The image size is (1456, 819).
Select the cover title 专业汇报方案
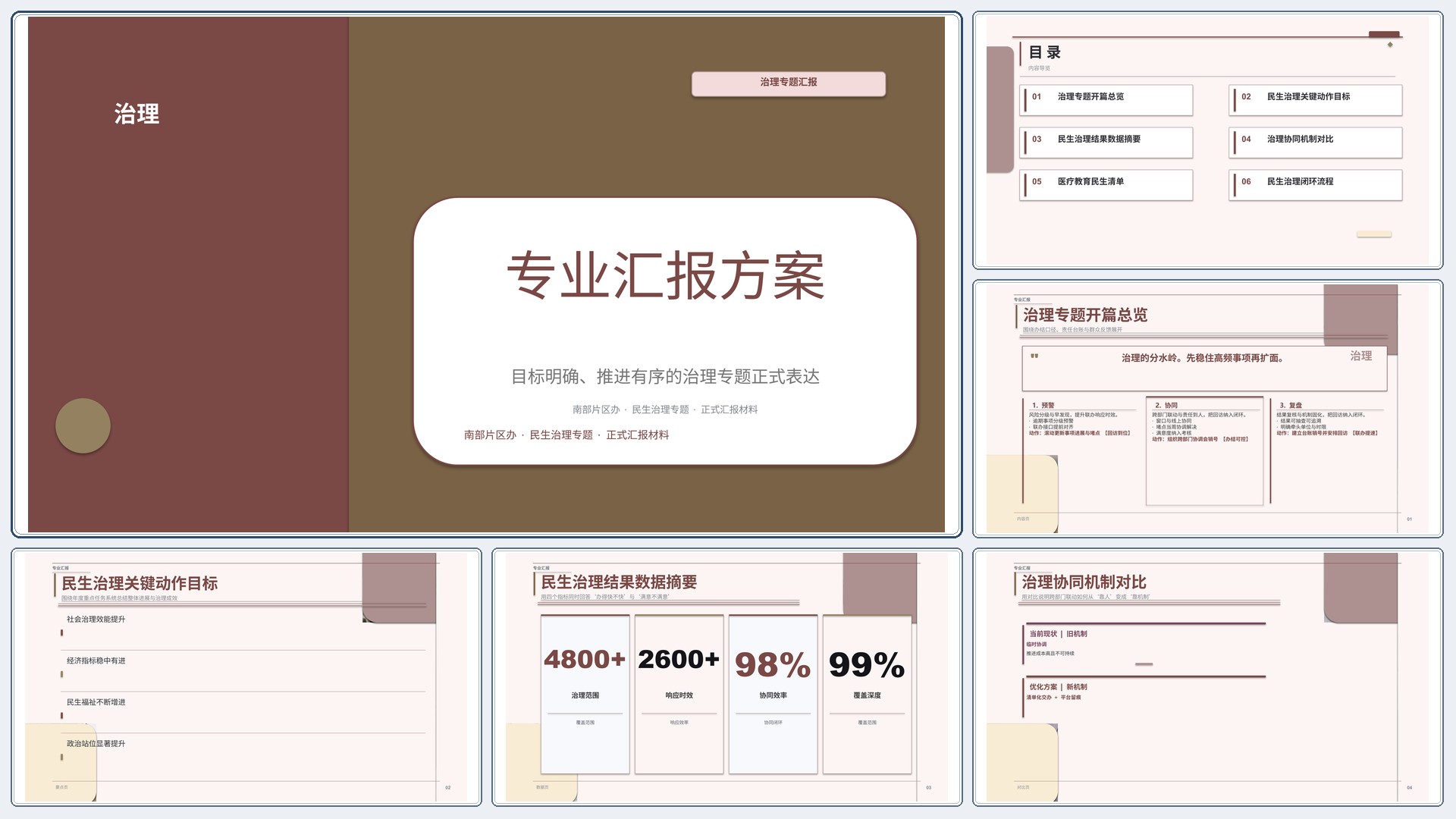[x=665, y=276]
